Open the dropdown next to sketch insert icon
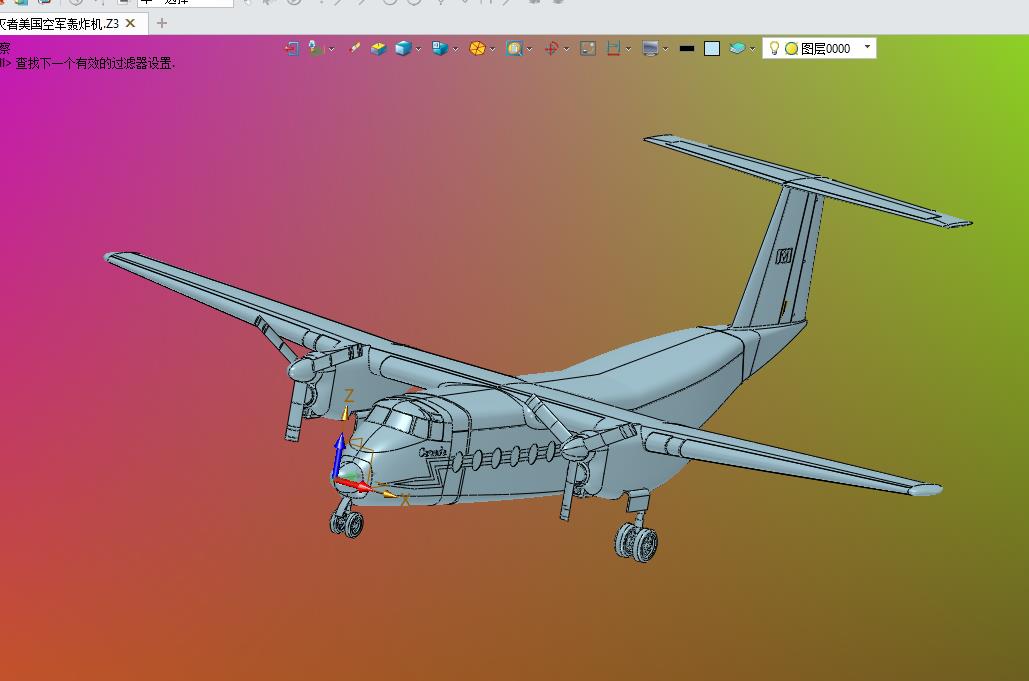1029x681 pixels. click(x=331, y=49)
